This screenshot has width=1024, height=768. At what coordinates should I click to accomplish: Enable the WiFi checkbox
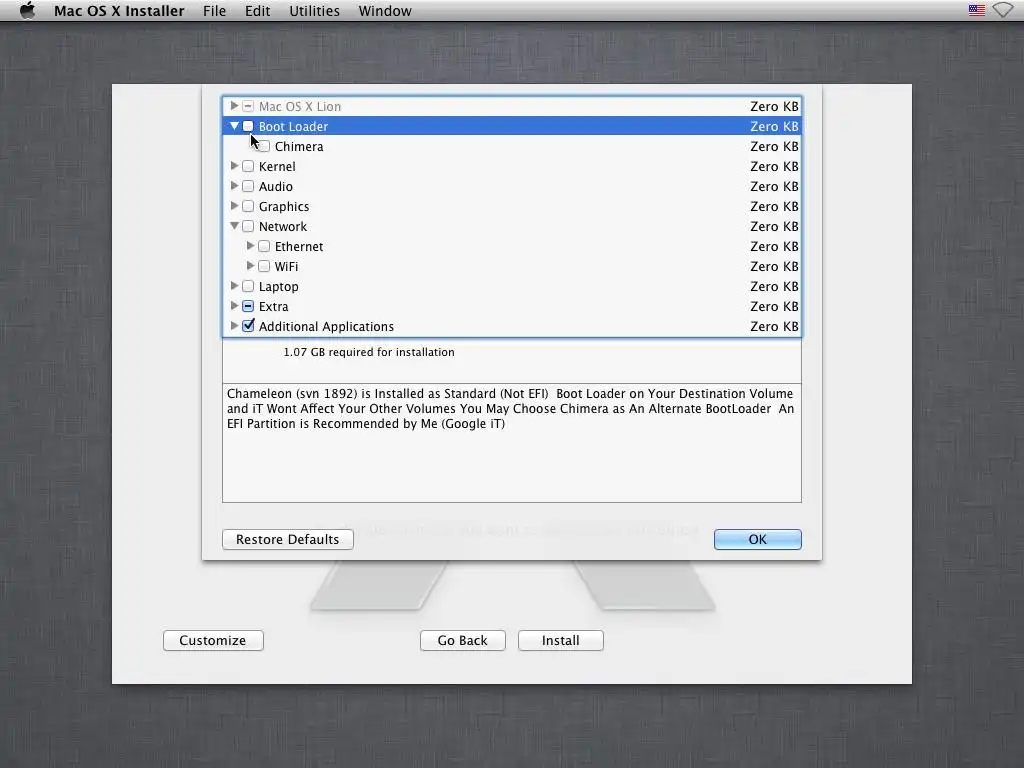(x=264, y=266)
